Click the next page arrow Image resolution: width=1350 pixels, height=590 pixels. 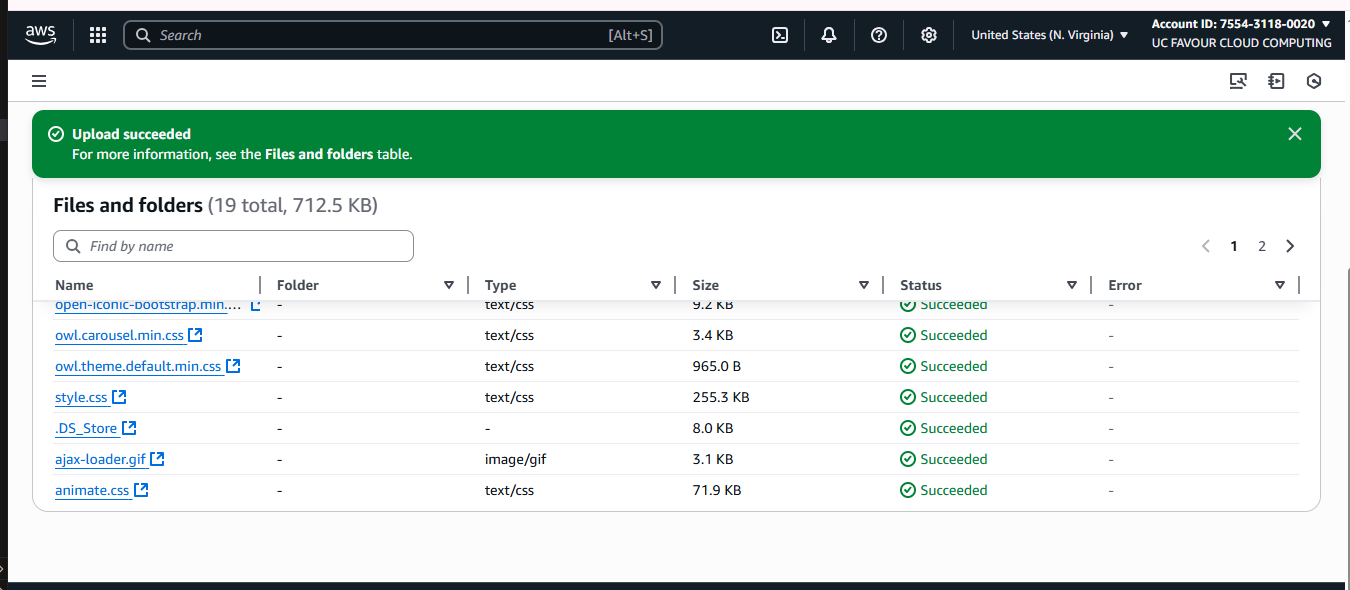1290,246
